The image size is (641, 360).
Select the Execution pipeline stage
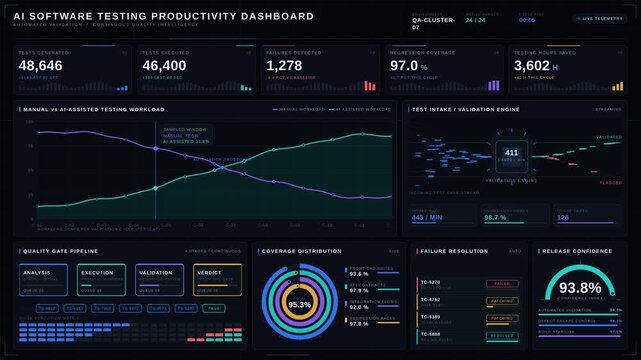pyautogui.click(x=101, y=280)
